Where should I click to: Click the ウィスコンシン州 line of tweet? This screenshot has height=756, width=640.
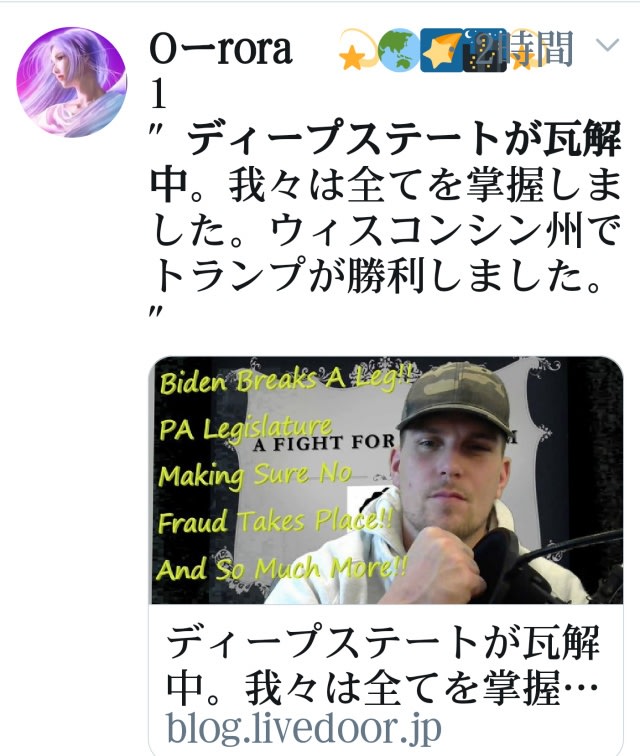tap(385, 231)
